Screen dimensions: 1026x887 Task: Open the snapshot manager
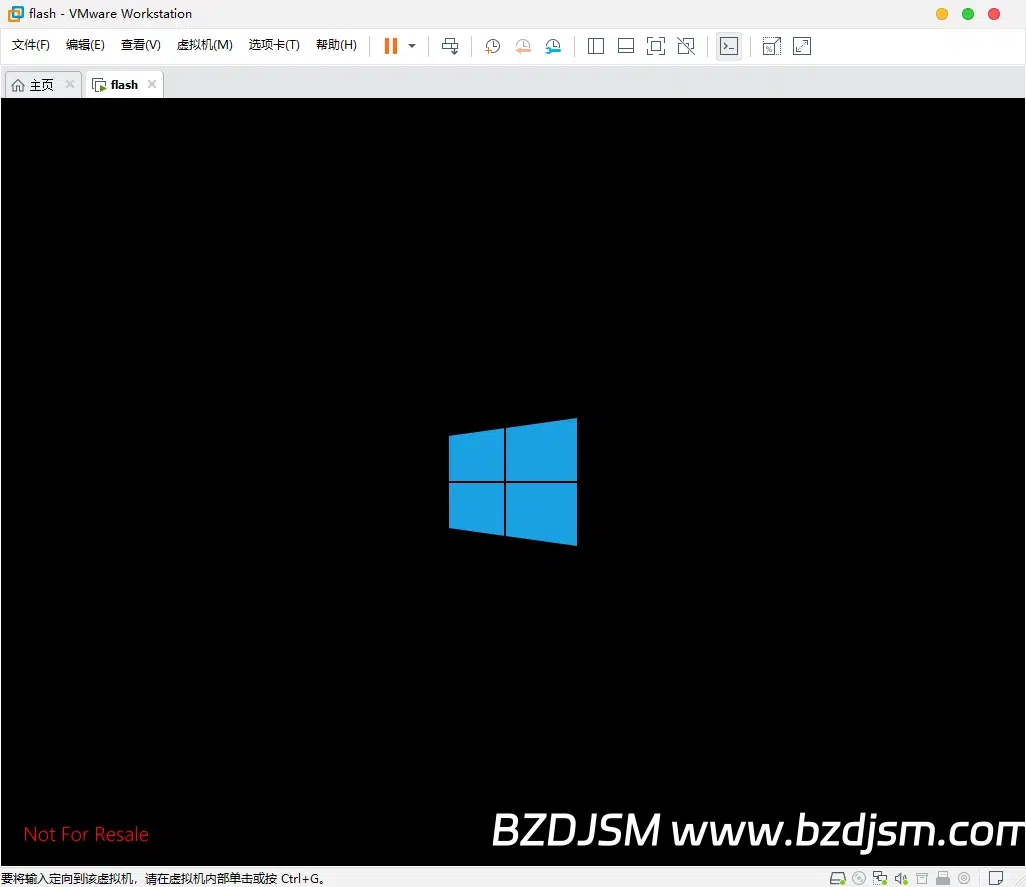[x=553, y=46]
